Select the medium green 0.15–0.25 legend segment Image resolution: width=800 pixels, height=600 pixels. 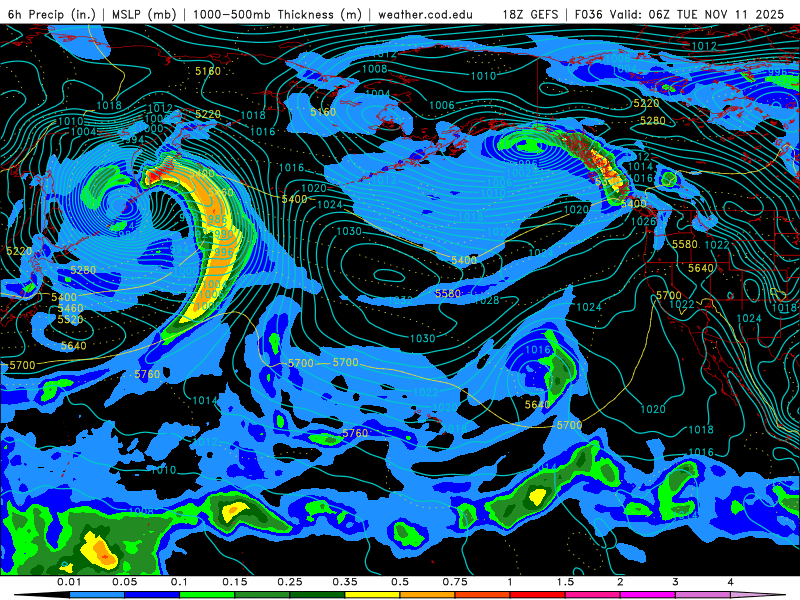pos(262,595)
